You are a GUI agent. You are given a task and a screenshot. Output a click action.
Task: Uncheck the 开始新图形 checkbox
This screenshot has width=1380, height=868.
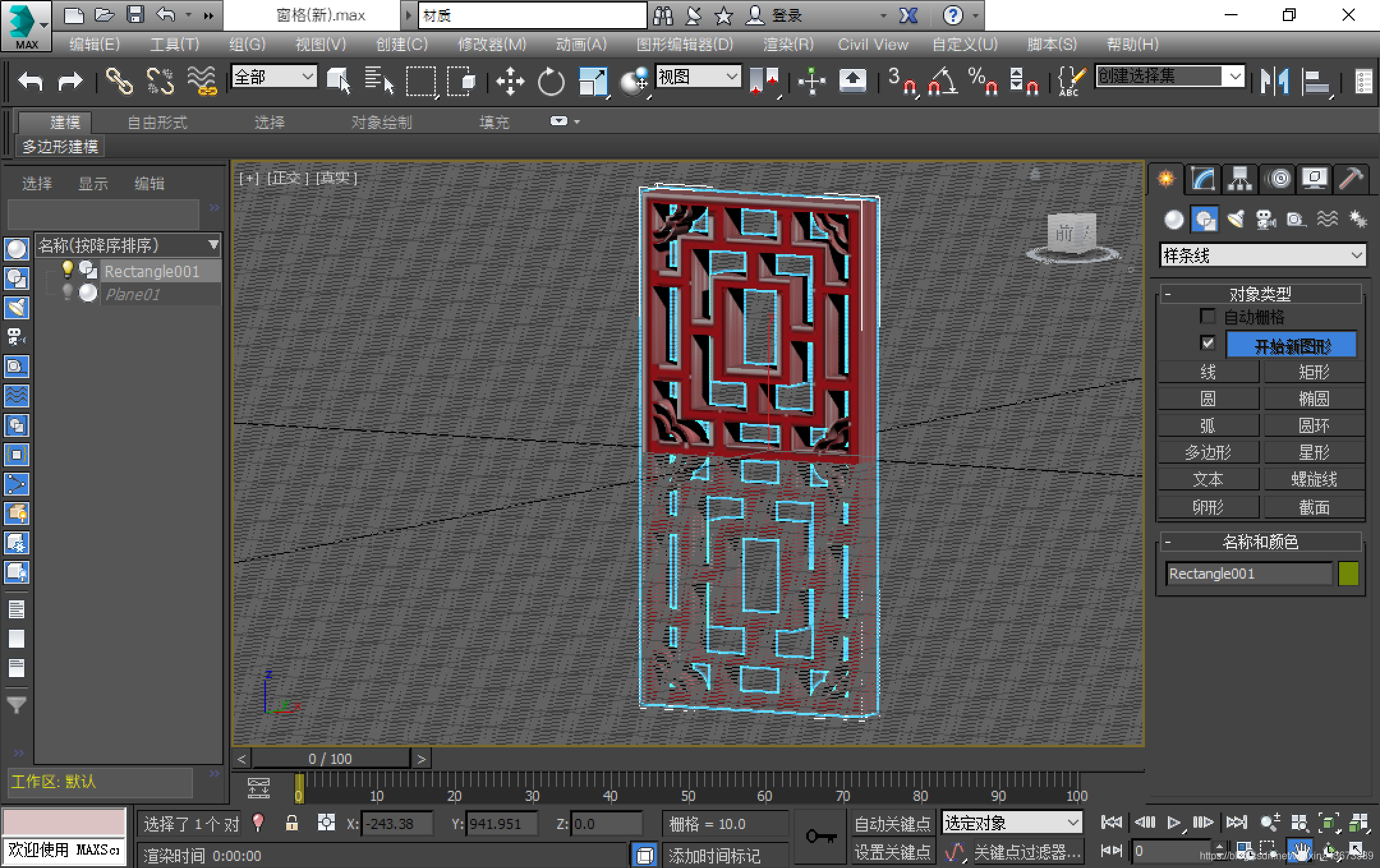coord(1207,344)
